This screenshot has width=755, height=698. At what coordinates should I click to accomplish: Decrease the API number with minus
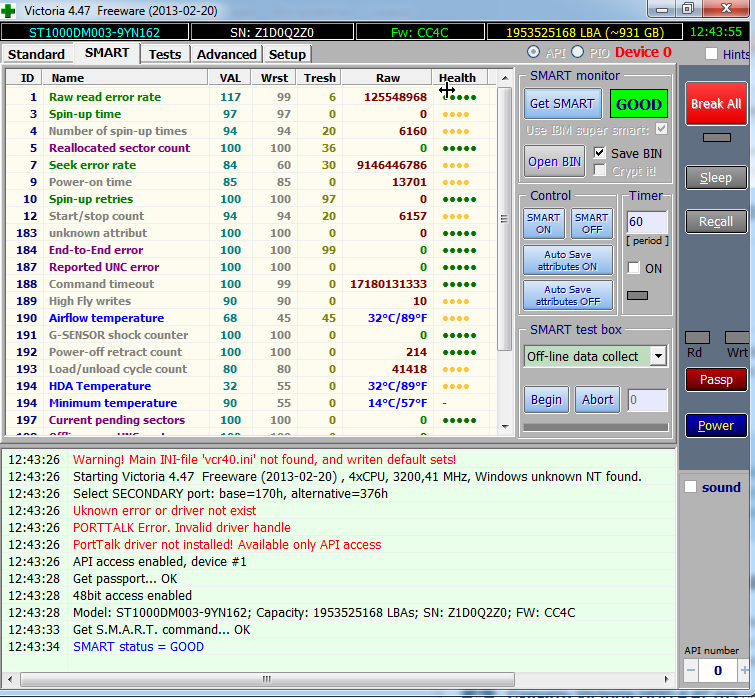point(691,670)
